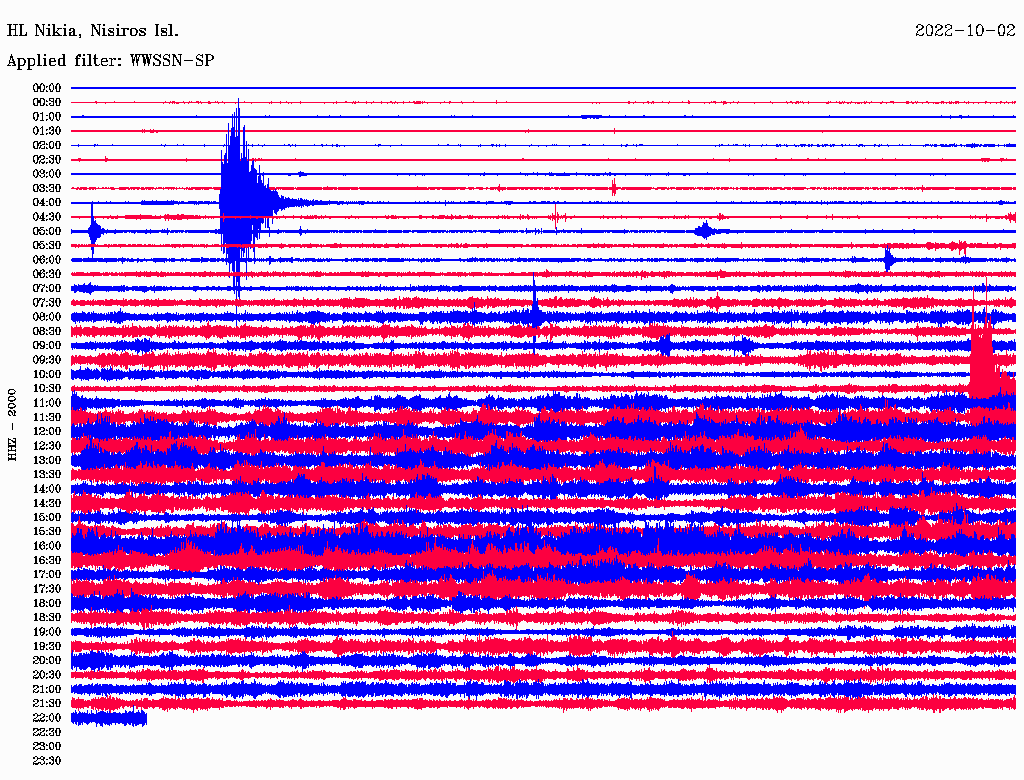Viewport: 1024px width, 780px height.
Task: Click the '16:30' time label
Action: coord(46,561)
